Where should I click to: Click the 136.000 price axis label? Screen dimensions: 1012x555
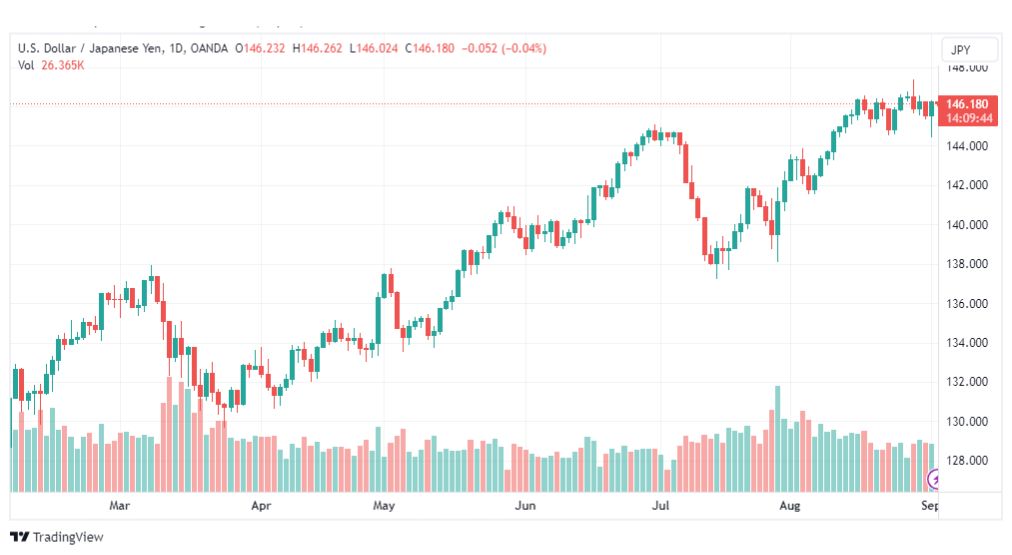click(968, 303)
